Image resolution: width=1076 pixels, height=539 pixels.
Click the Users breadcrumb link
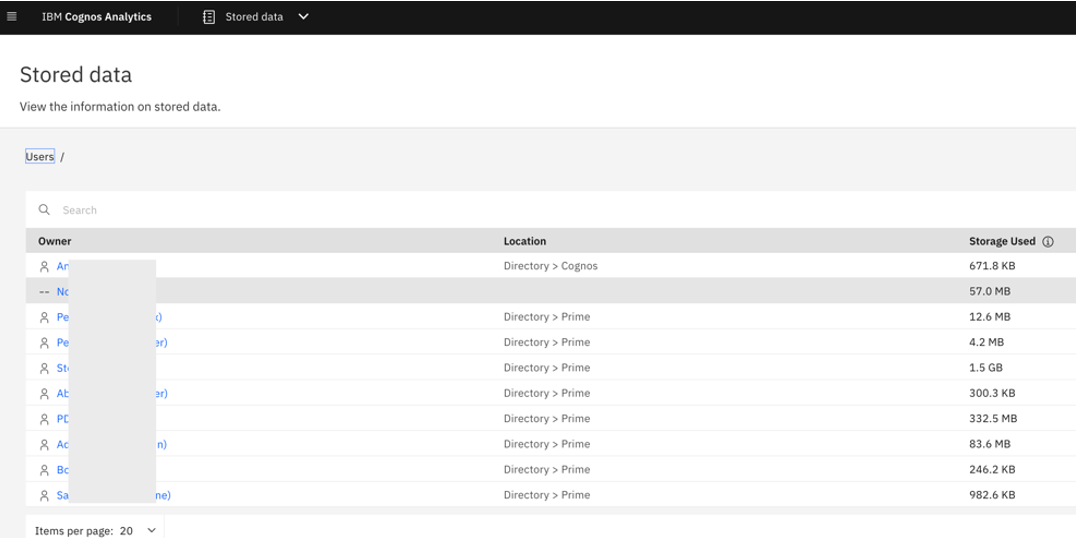[x=40, y=157]
